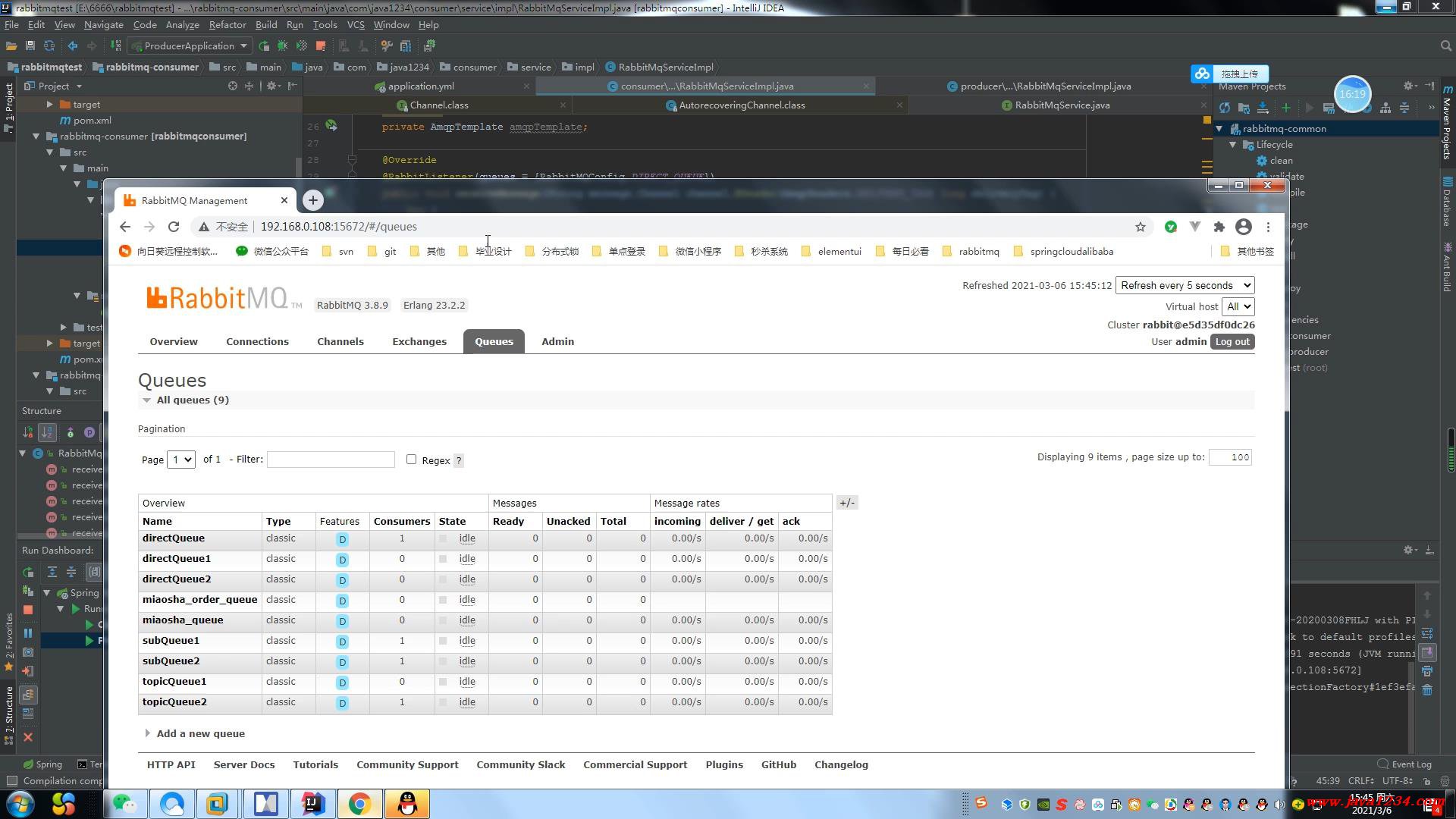Toggle the Regex checkbox
The image size is (1456, 819).
pos(411,459)
